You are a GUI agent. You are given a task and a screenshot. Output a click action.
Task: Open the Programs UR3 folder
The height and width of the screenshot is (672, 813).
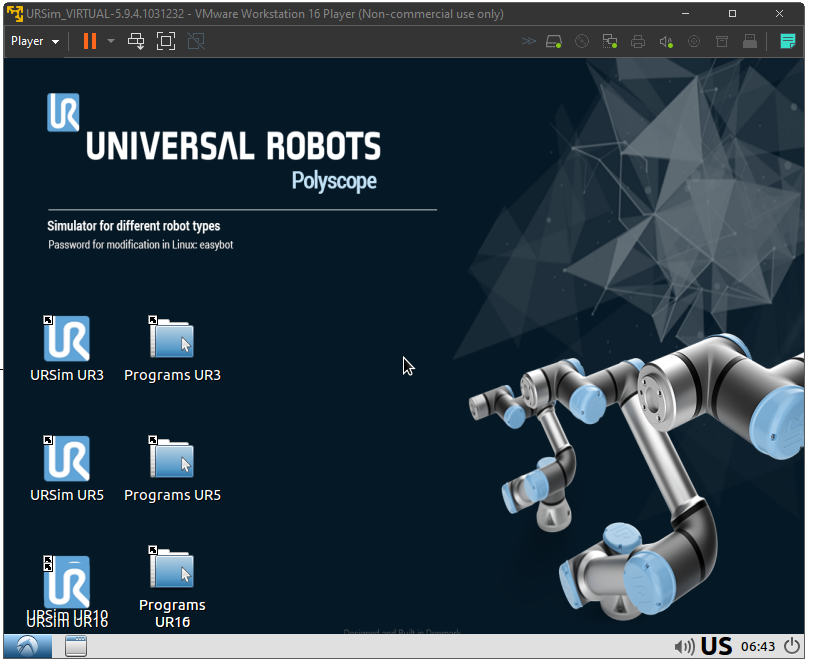point(172,348)
